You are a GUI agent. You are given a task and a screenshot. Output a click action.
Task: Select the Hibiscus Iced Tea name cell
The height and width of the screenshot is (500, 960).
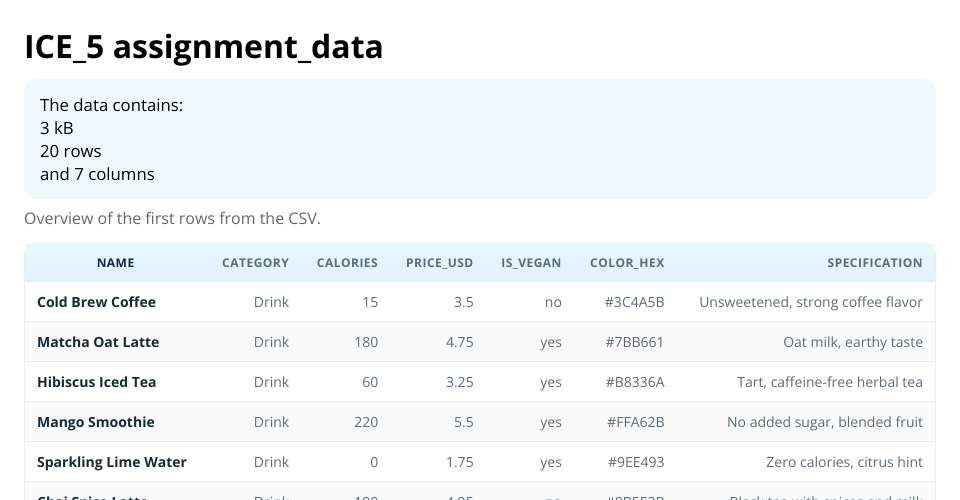[96, 382]
